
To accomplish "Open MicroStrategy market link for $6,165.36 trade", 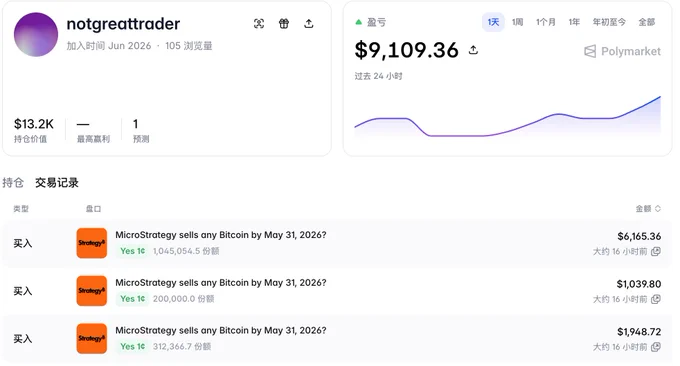I will tap(220, 235).
